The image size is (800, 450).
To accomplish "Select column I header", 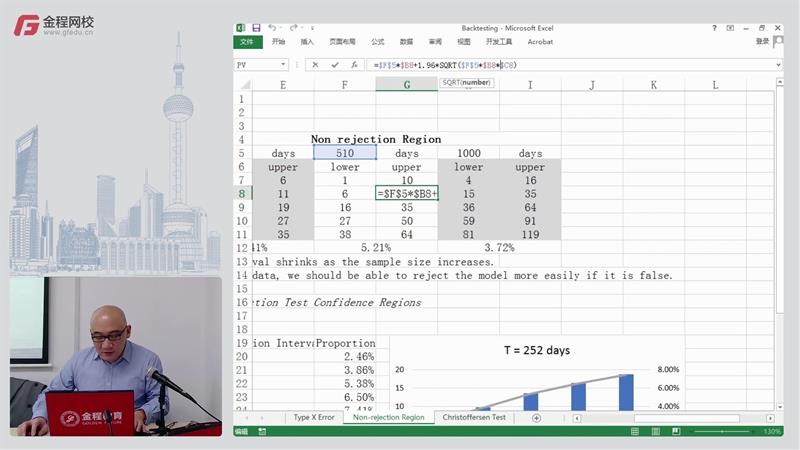I will (x=530, y=85).
